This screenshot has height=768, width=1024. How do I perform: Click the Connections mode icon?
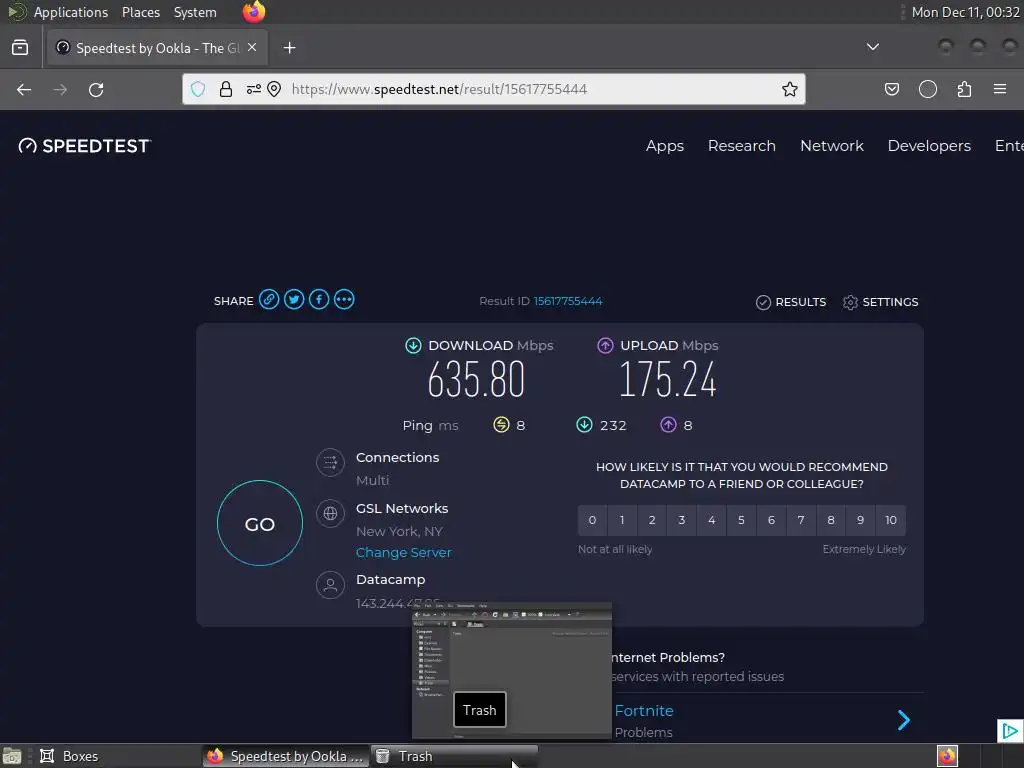(330, 463)
